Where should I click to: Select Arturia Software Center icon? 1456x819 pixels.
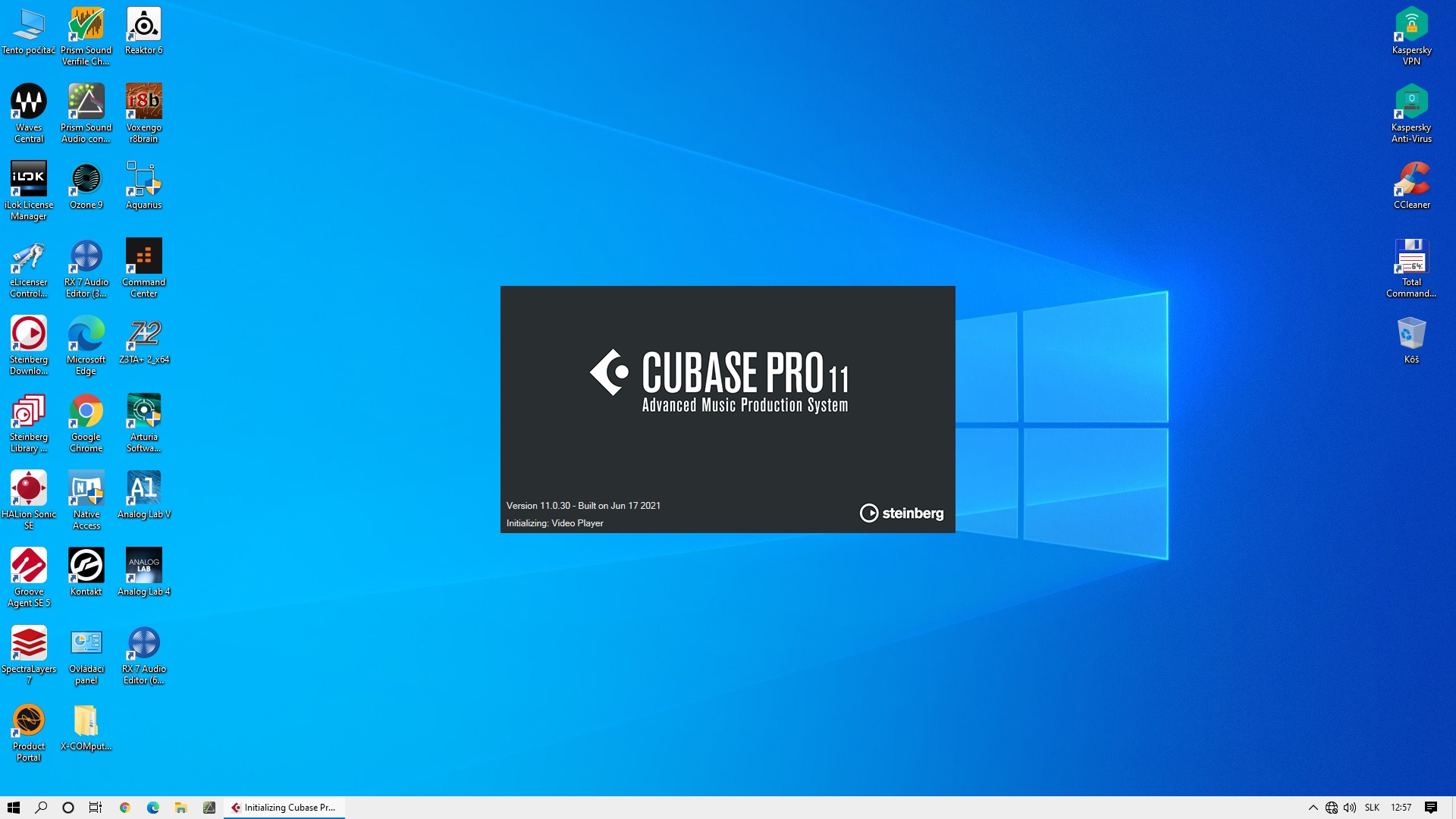click(x=144, y=423)
